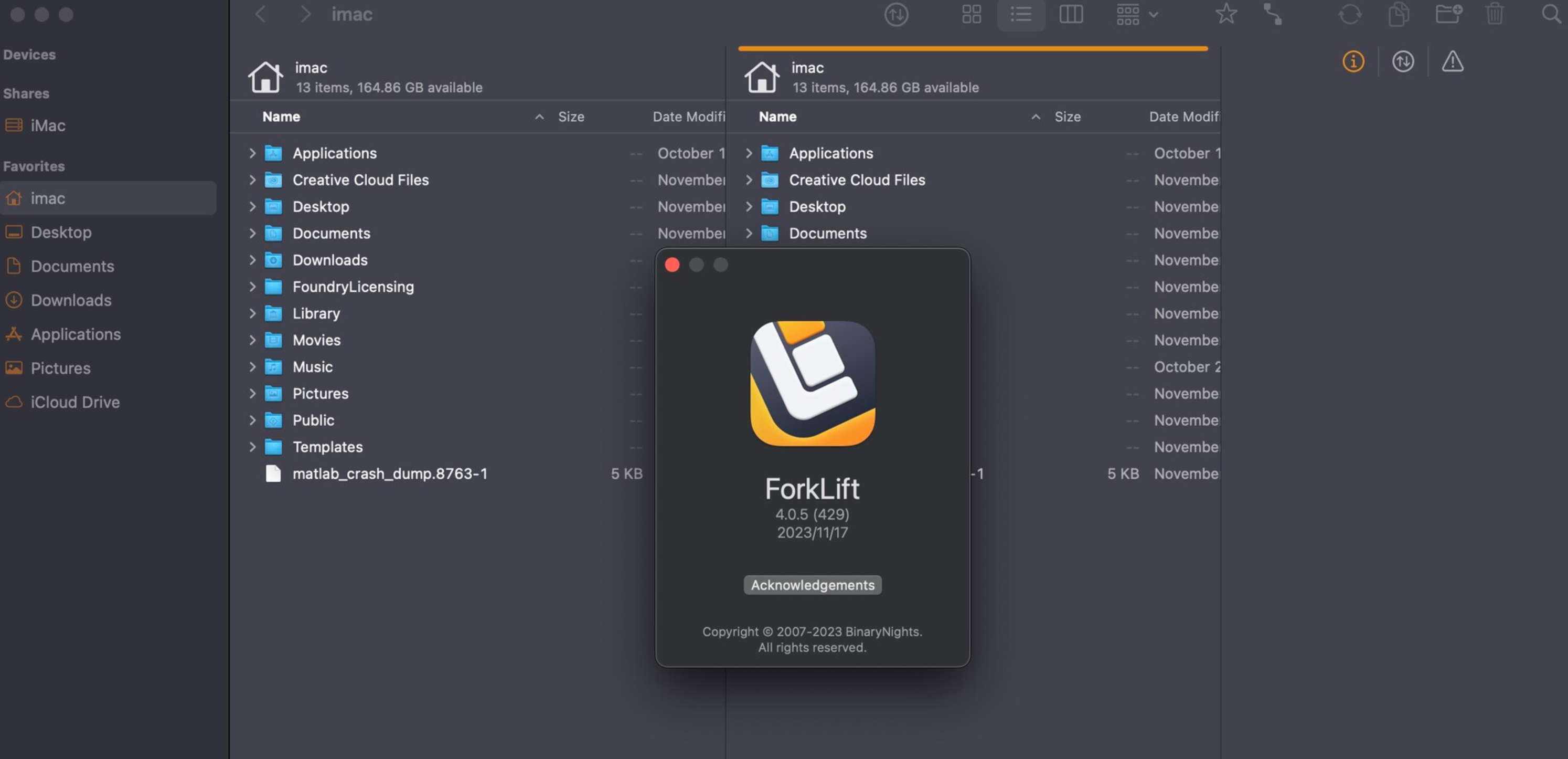Open Documents favorite in sidebar
The width and height of the screenshot is (1568, 759).
[109, 266]
